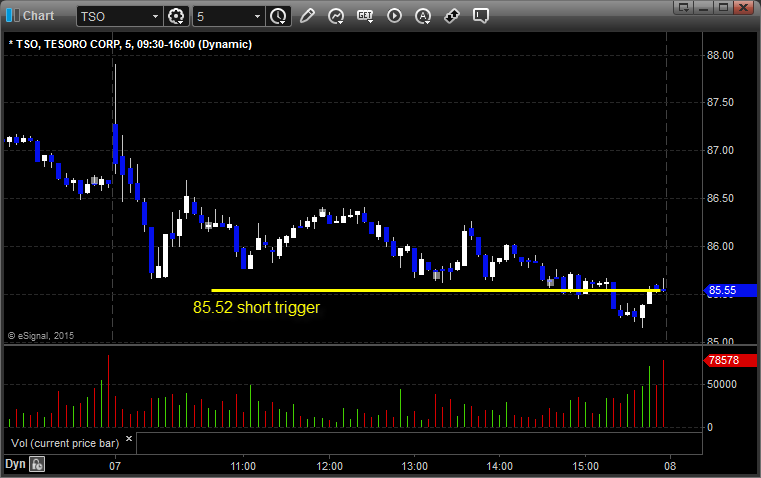
Task: Click the 15:00 time axis label
Action: (585, 466)
